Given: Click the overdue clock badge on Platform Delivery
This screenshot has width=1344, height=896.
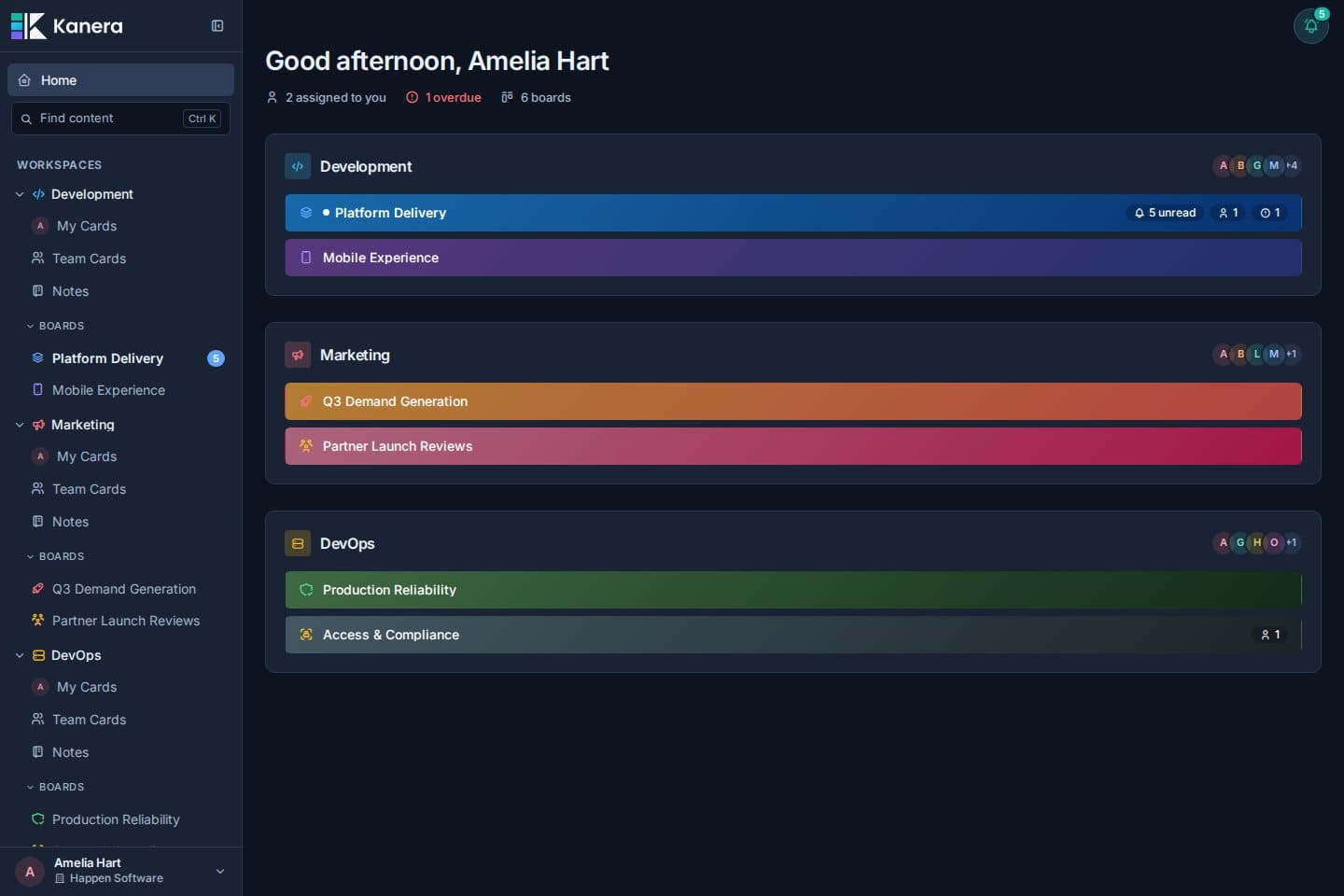Looking at the screenshot, I should pyautogui.click(x=1270, y=213).
